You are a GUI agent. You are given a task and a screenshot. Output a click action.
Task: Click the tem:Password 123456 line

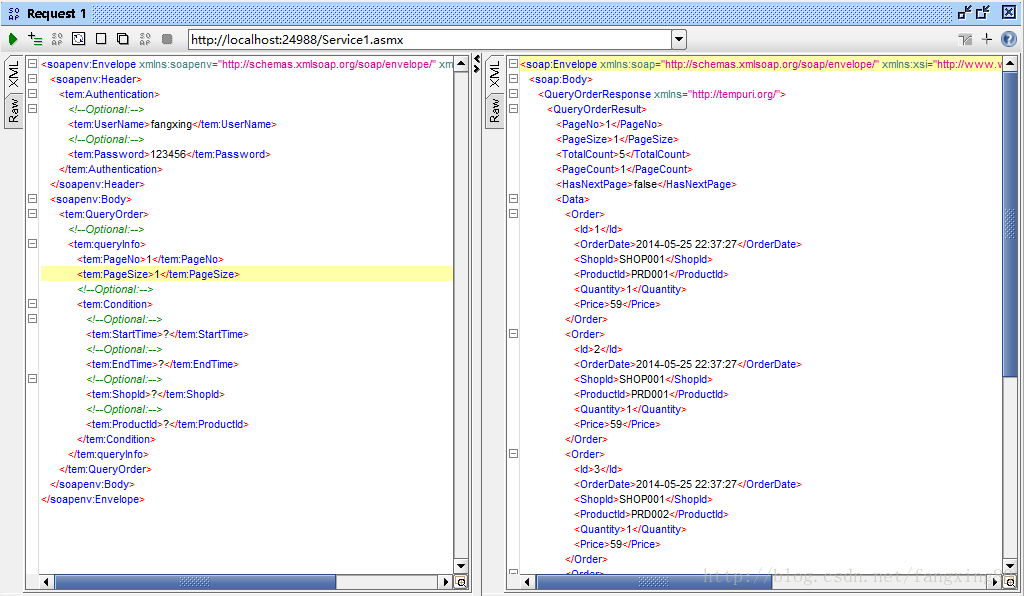(169, 154)
